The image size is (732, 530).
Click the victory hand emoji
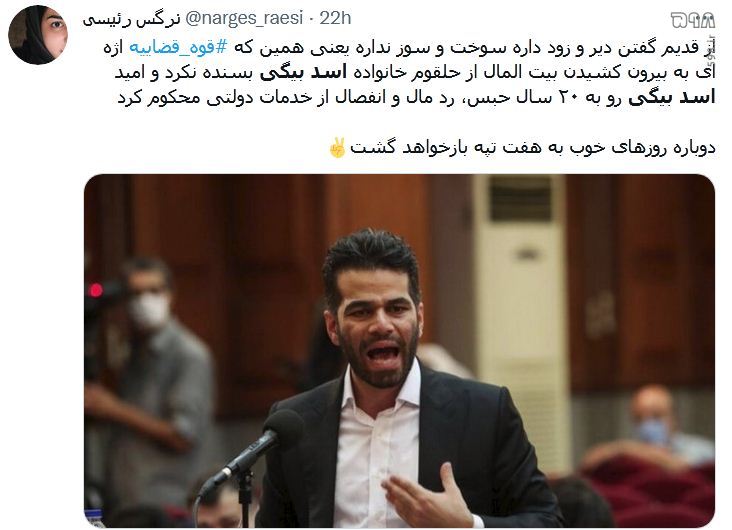click(x=337, y=148)
